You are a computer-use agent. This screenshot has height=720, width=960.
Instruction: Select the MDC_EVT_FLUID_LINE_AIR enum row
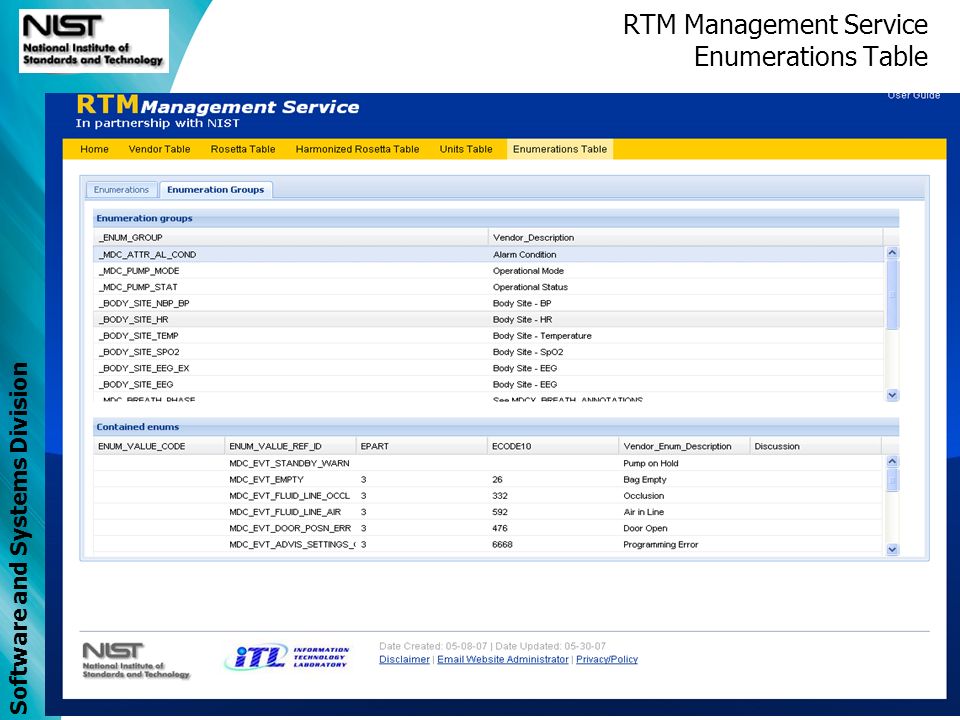(487, 512)
